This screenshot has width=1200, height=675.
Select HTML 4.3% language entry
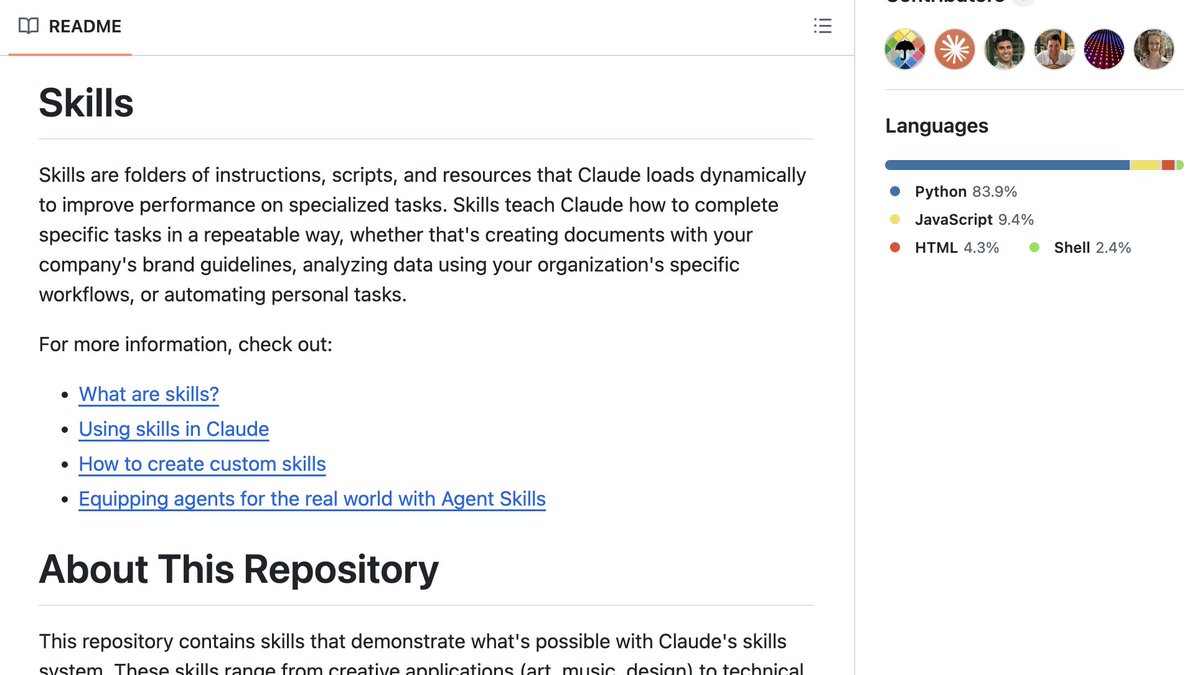pos(944,247)
